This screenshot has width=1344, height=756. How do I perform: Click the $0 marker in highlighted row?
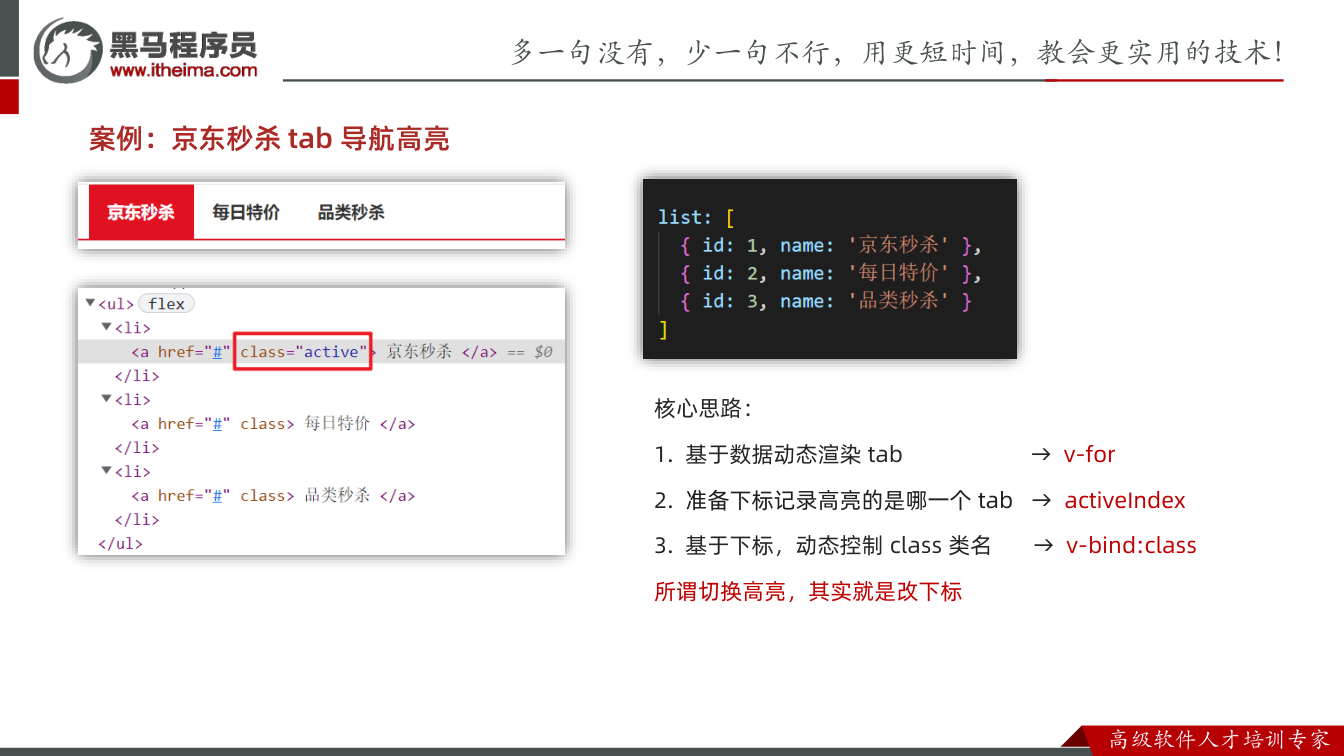point(543,352)
